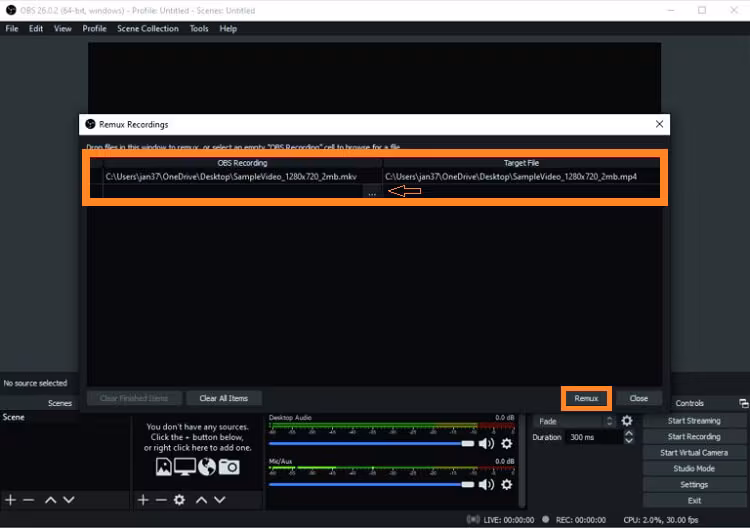750x528 pixels.
Task: Click the OBS Recording column header
Action: pyautogui.click(x=243, y=163)
